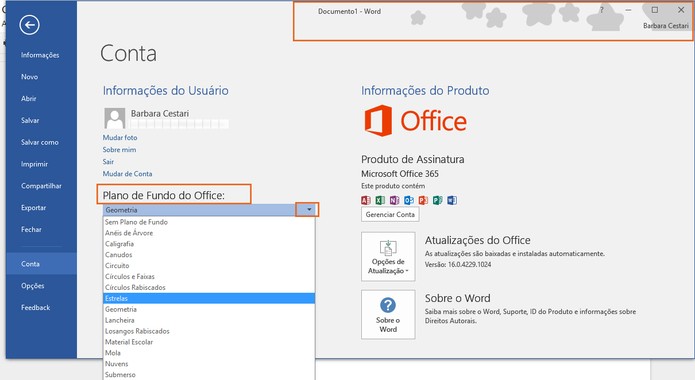Select Geometria in the dropdown list

(x=209, y=309)
